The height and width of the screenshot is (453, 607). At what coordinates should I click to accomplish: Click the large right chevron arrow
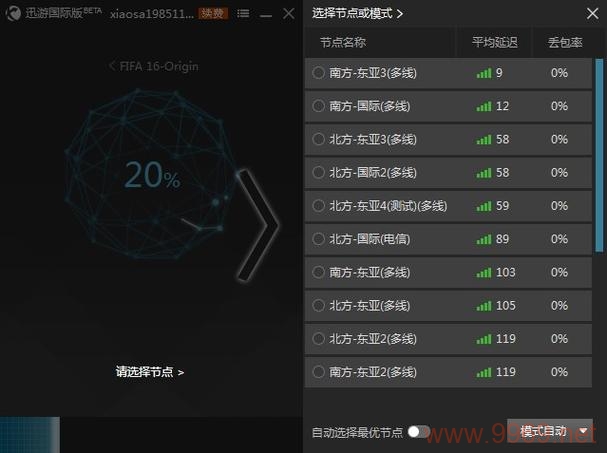pos(257,225)
